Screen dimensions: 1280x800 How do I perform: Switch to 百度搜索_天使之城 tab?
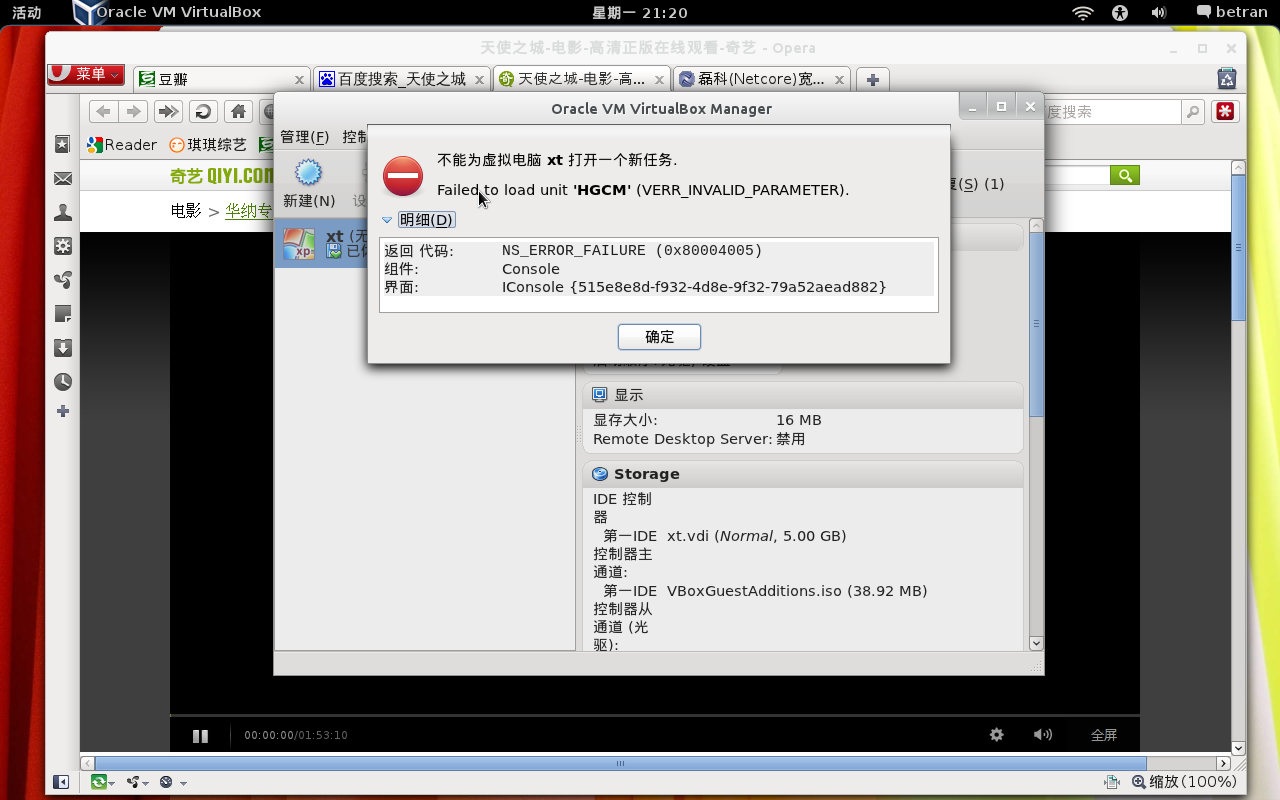coord(402,79)
